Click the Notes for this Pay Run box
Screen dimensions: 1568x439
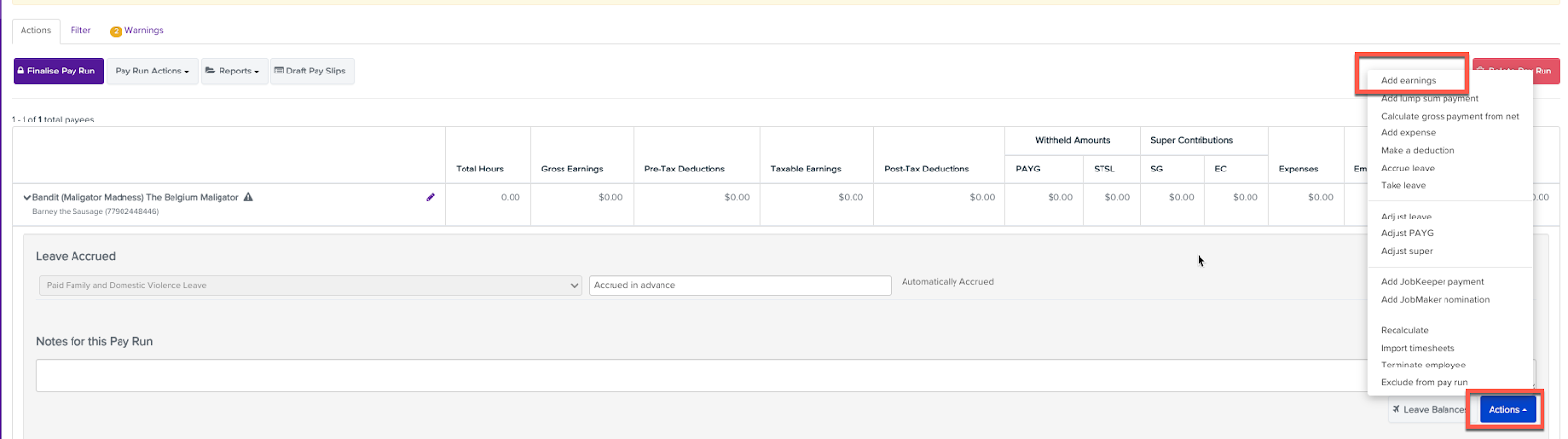point(686,375)
